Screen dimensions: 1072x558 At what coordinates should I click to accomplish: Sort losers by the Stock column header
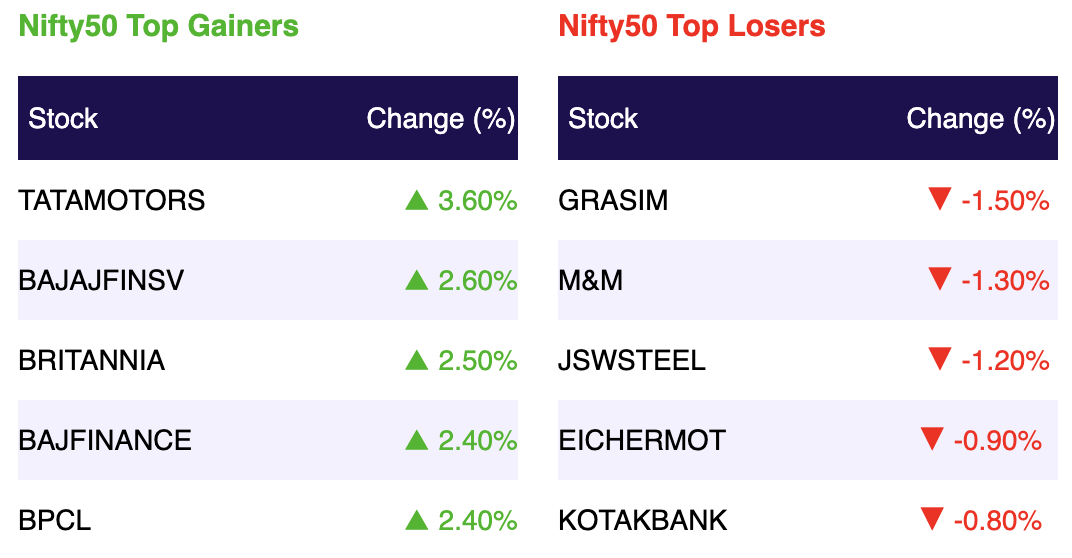[603, 119]
